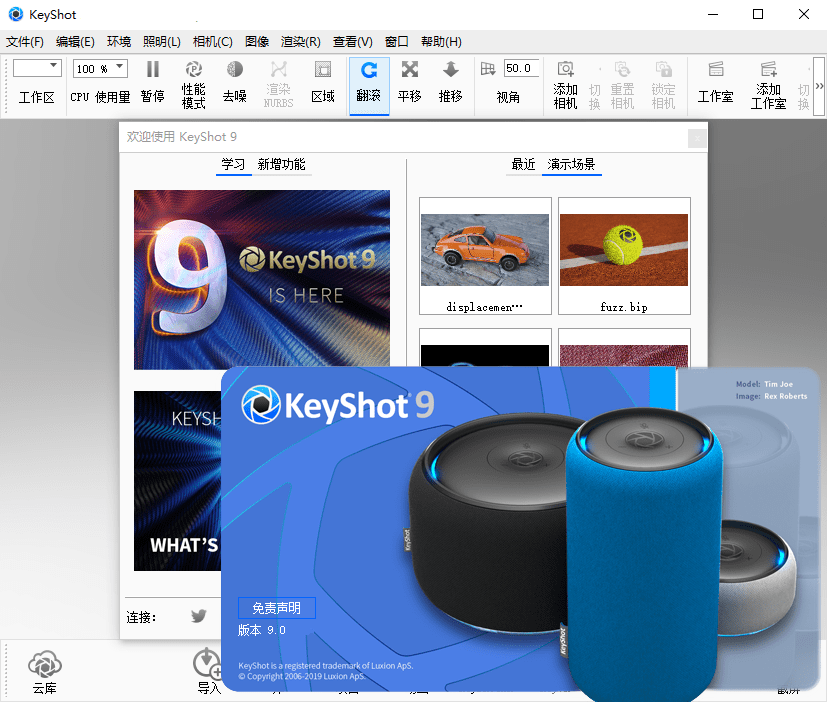Close the welcome dialog

697,138
